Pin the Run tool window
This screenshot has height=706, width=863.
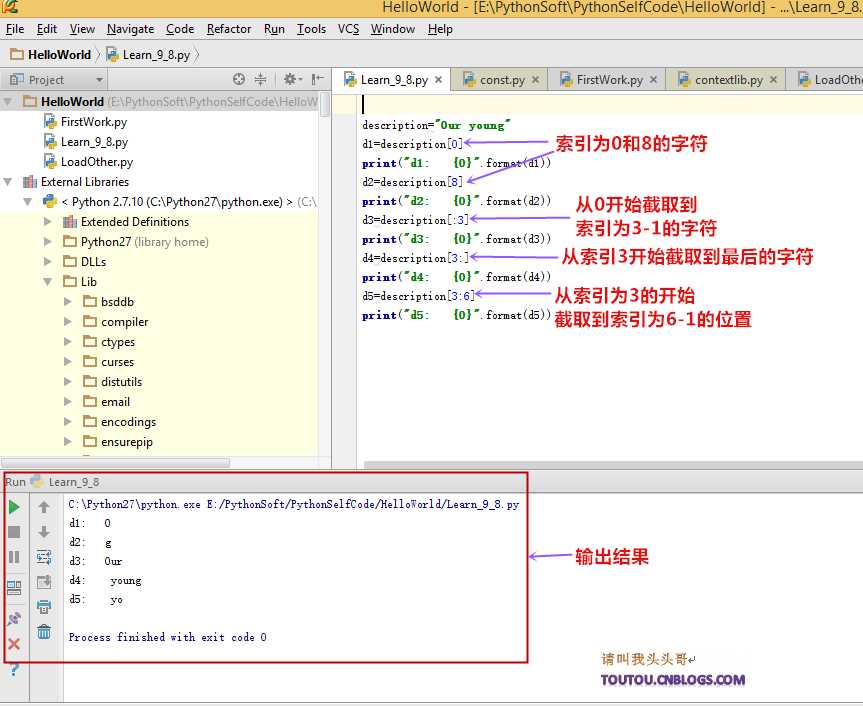[x=14, y=618]
